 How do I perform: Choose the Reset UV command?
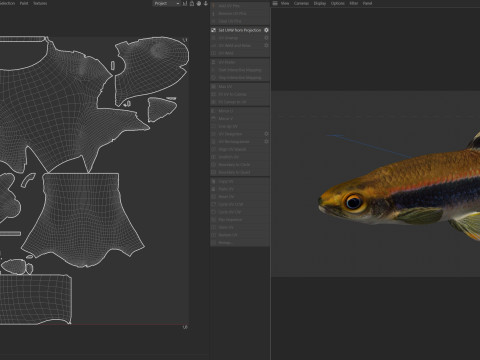(240, 197)
